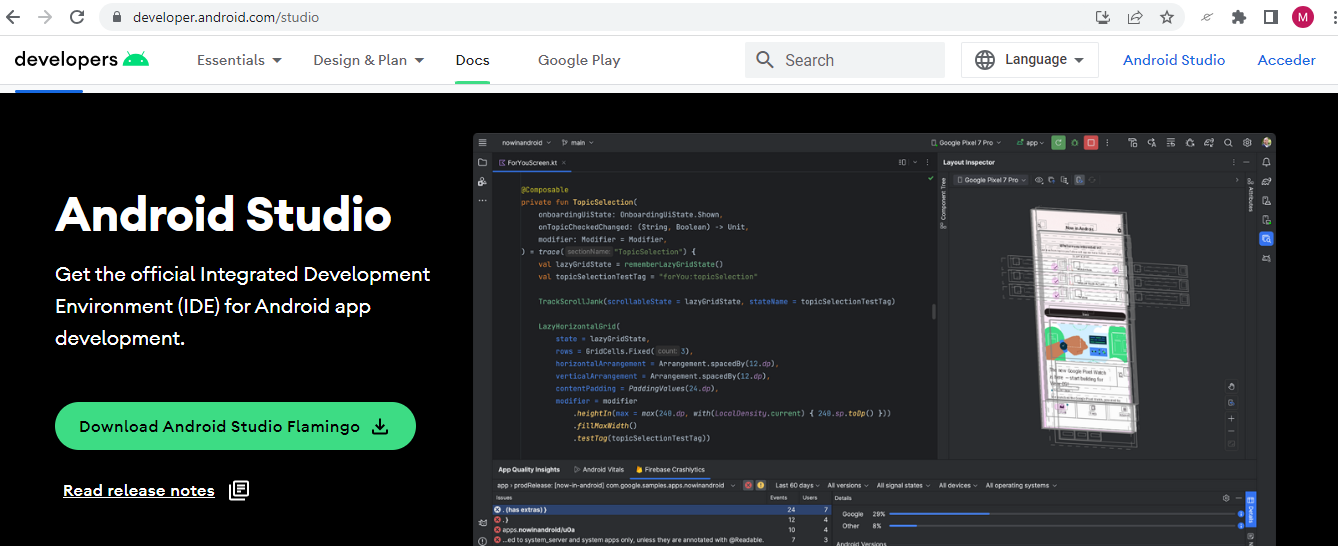Screen dimensions: 1338x546
Task: Click green rerun button in Android Studio screenshot
Action: pos(1058,143)
